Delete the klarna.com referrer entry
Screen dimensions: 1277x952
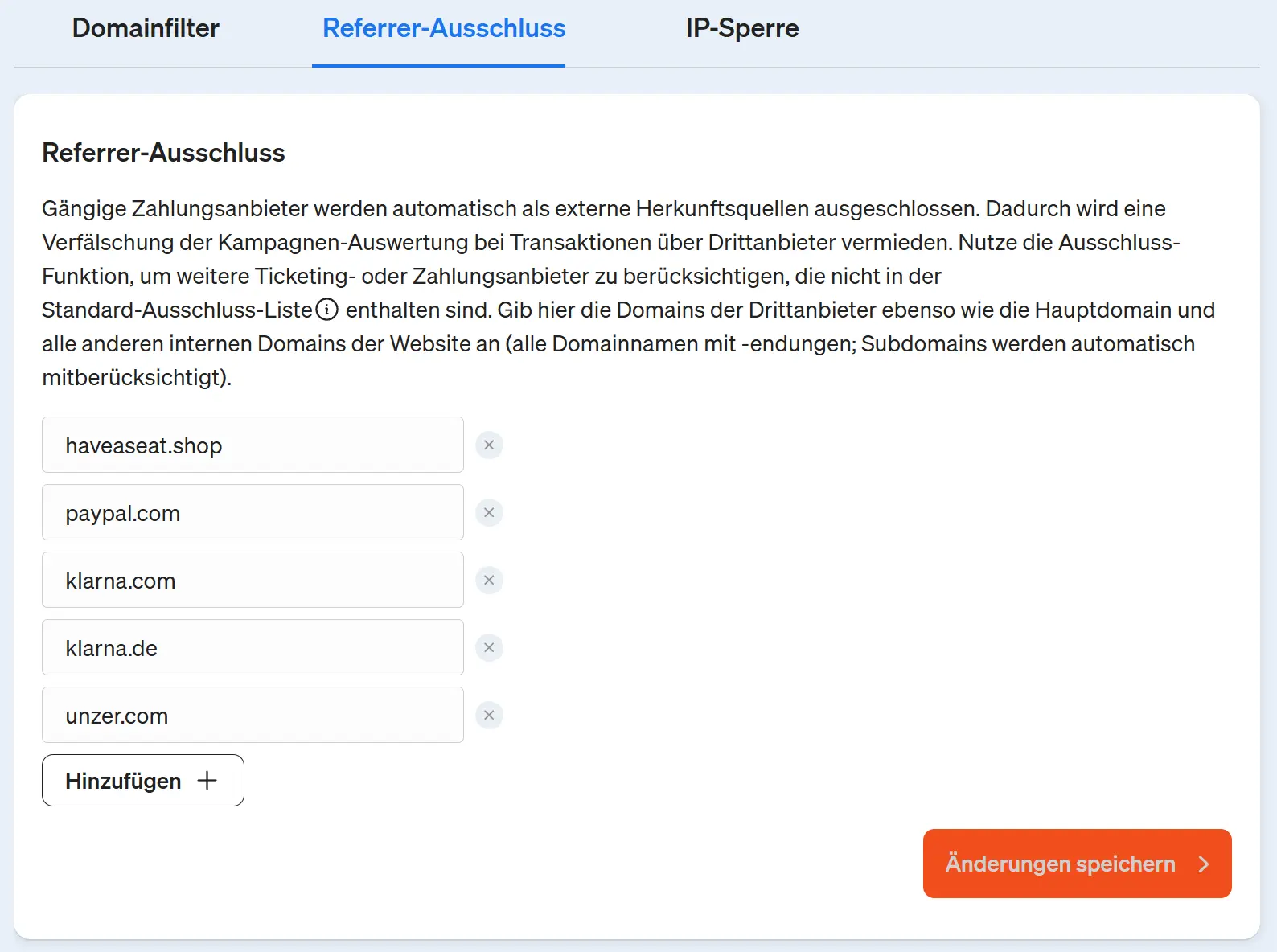click(489, 580)
